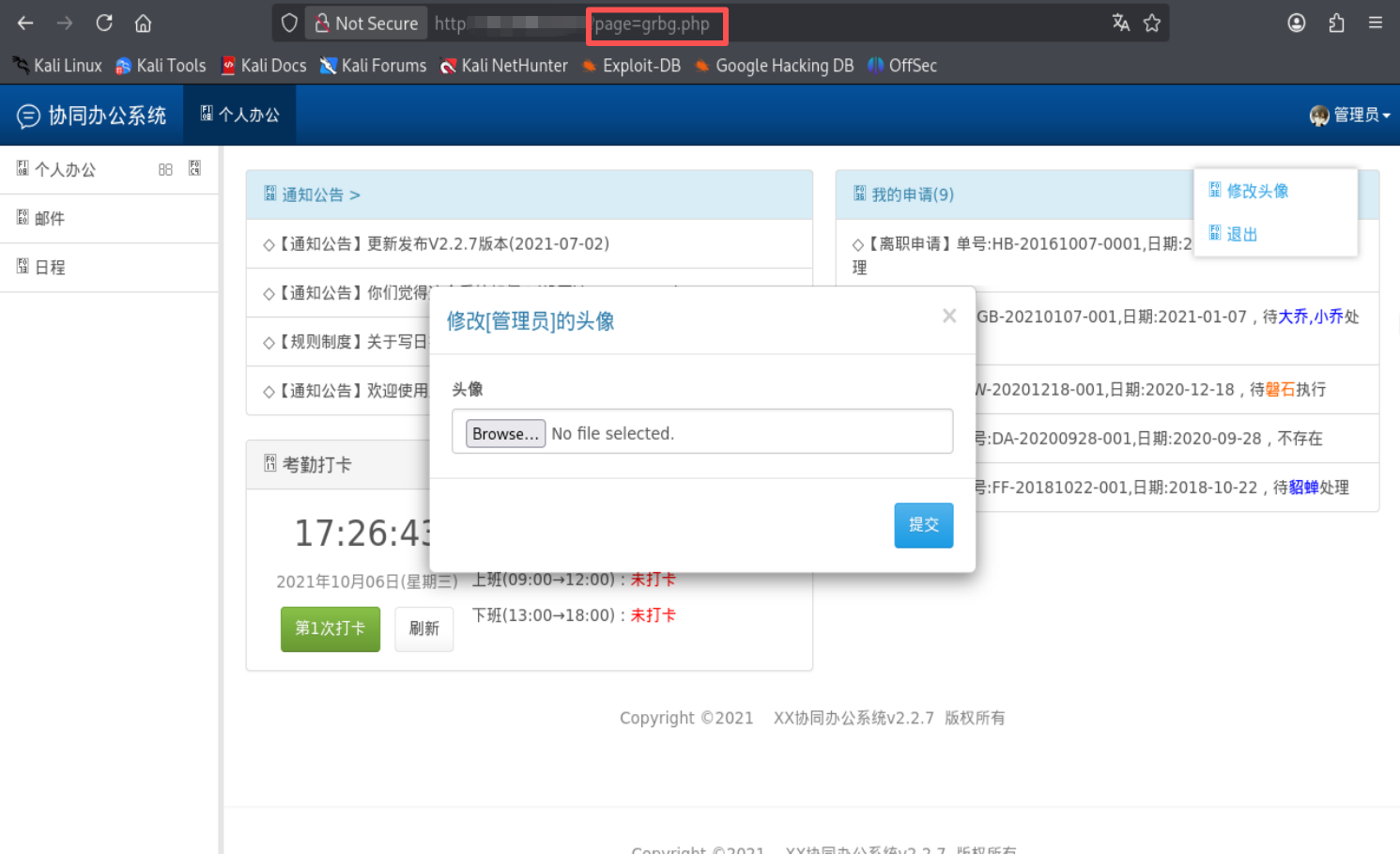Close the 修改头像 dialog
Viewport: 1400px width, 854px height.
coord(949,316)
